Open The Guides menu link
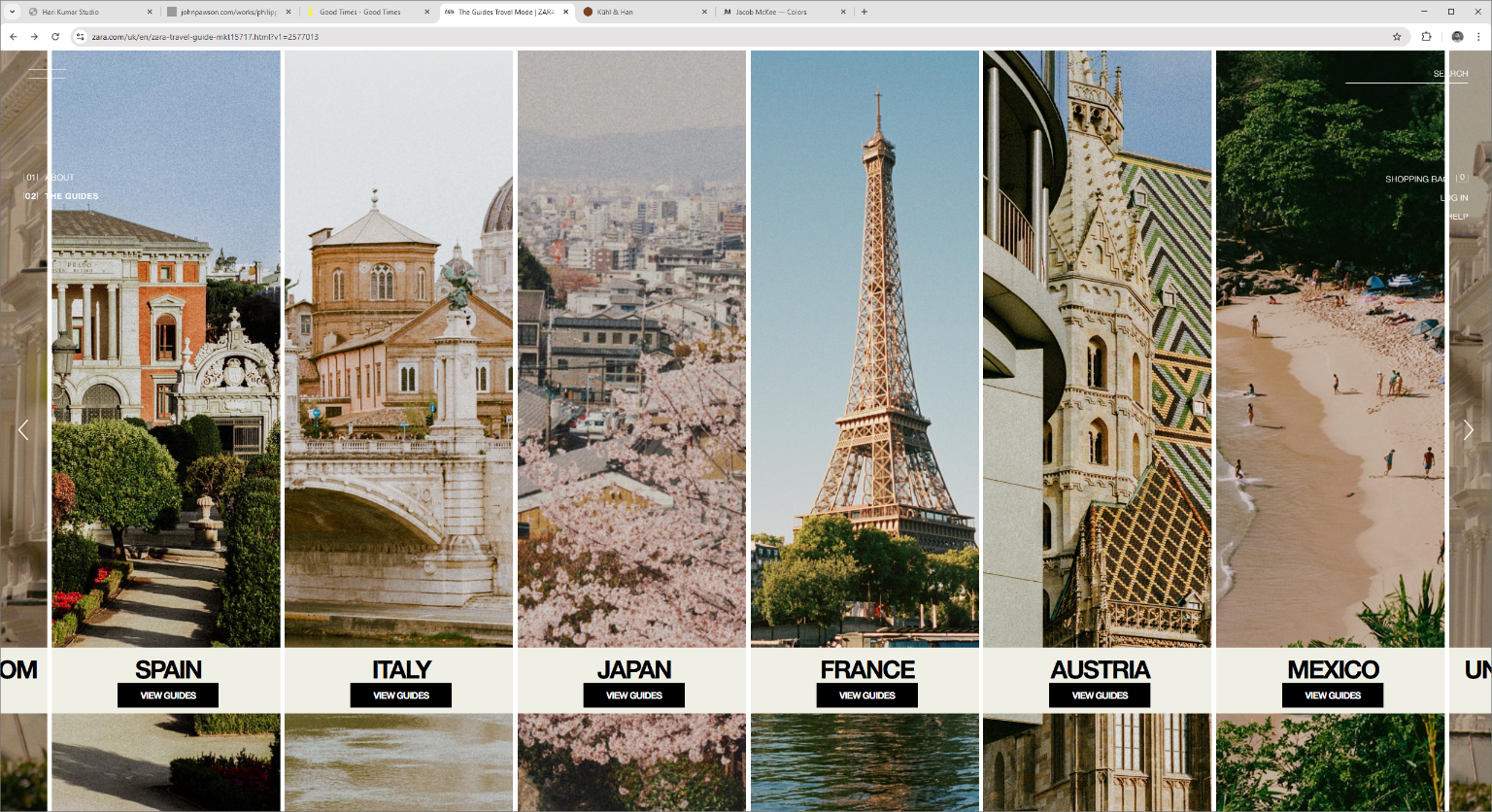1492x812 pixels. [71, 196]
